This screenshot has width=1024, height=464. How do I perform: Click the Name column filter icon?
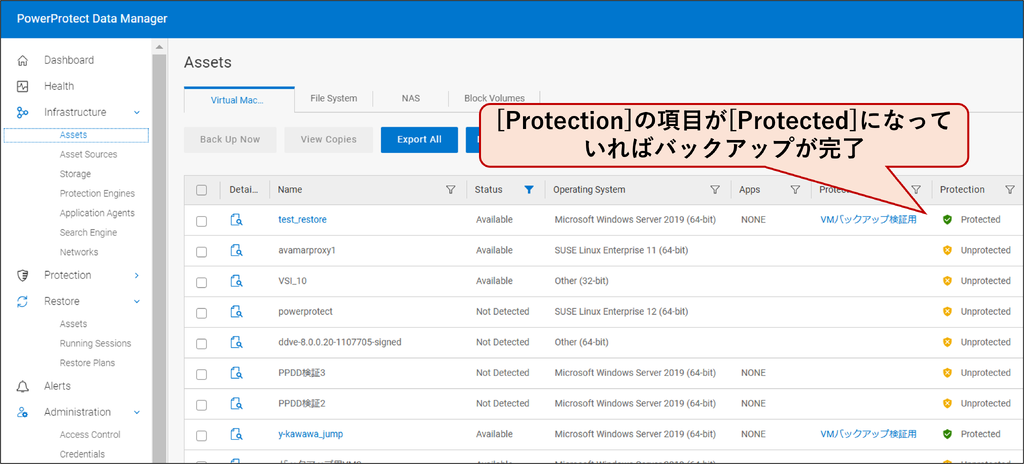(x=450, y=190)
